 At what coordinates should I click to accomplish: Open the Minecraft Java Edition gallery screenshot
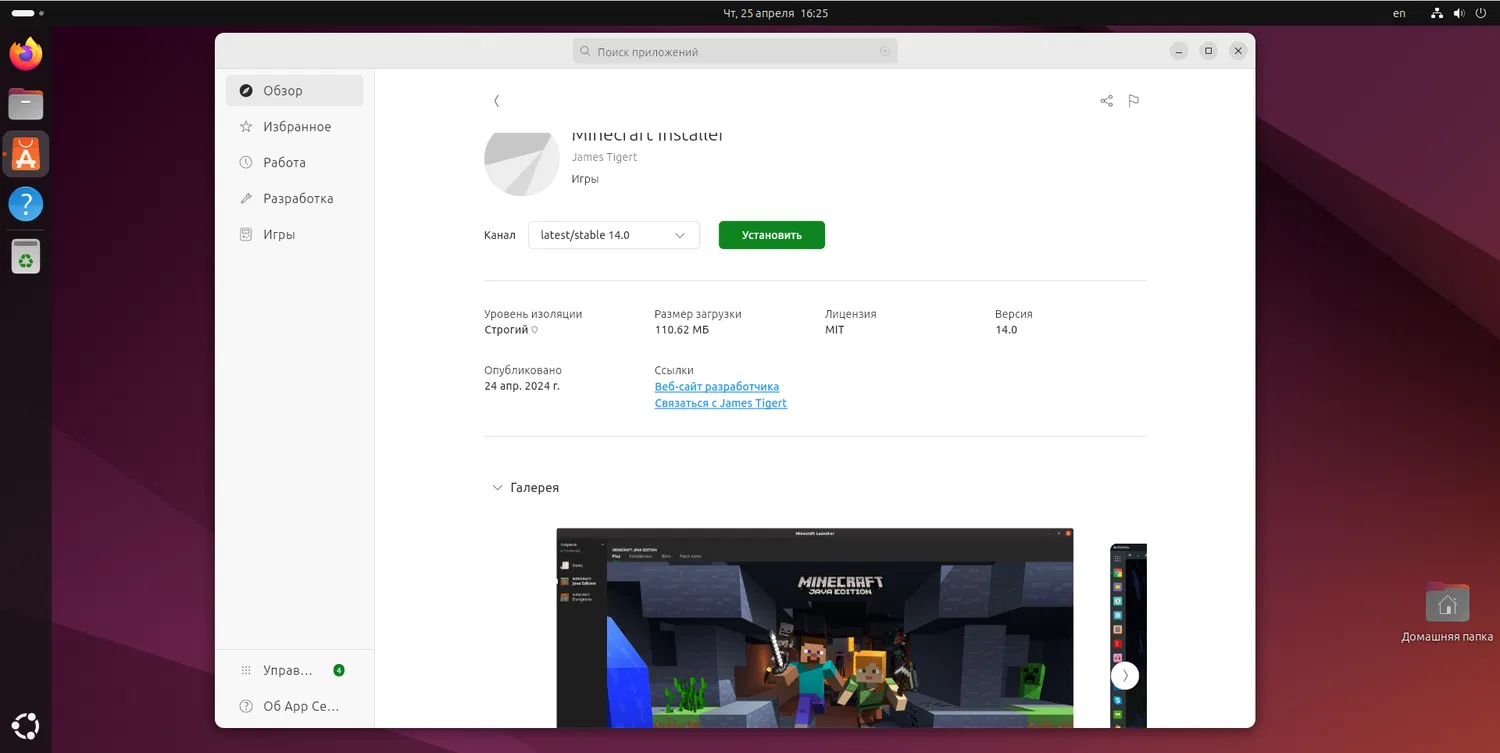tap(815, 628)
